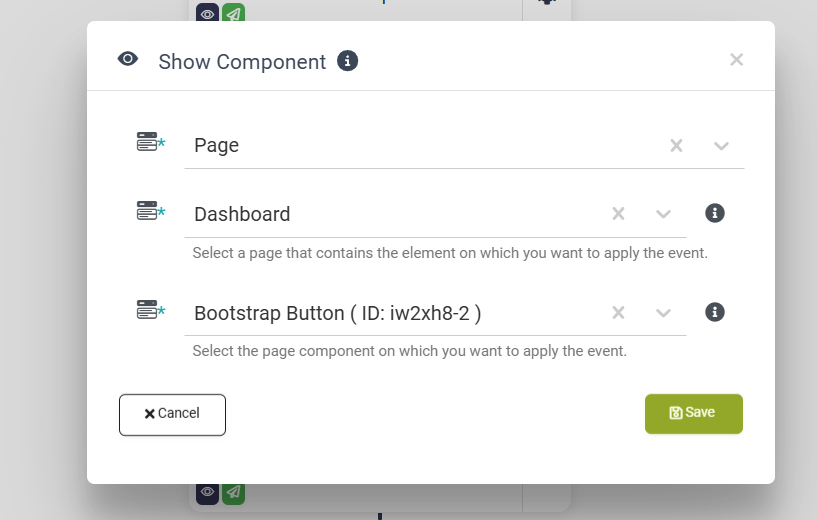
Task: Click the green paper plane icon below dialog
Action: click(x=233, y=492)
